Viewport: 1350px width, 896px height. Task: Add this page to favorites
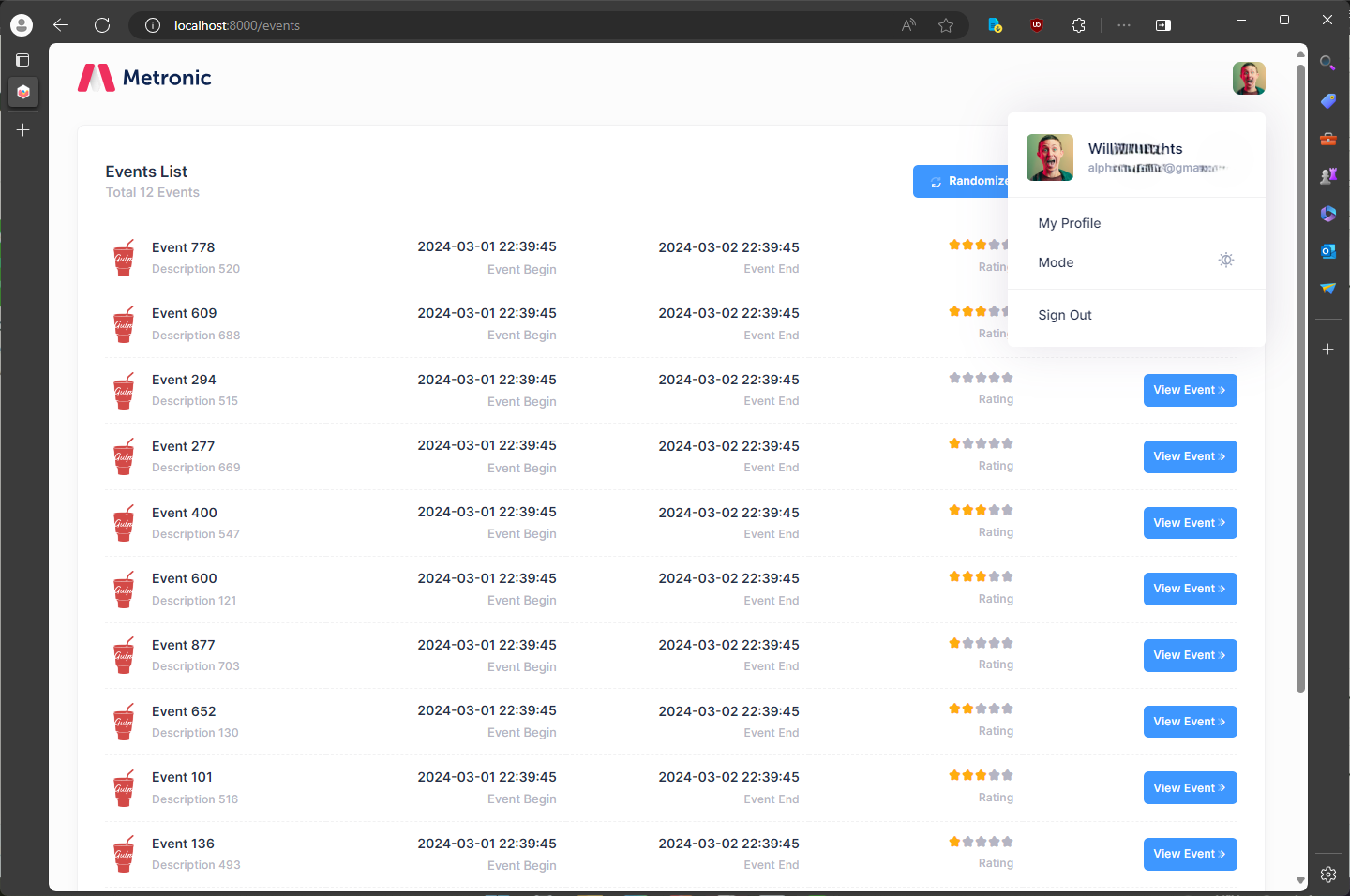point(946,25)
